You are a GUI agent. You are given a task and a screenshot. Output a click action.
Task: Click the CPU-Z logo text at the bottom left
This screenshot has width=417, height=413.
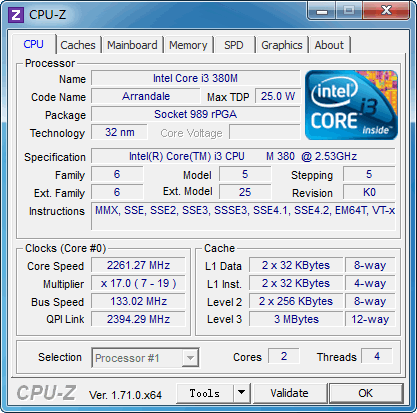[46, 393]
